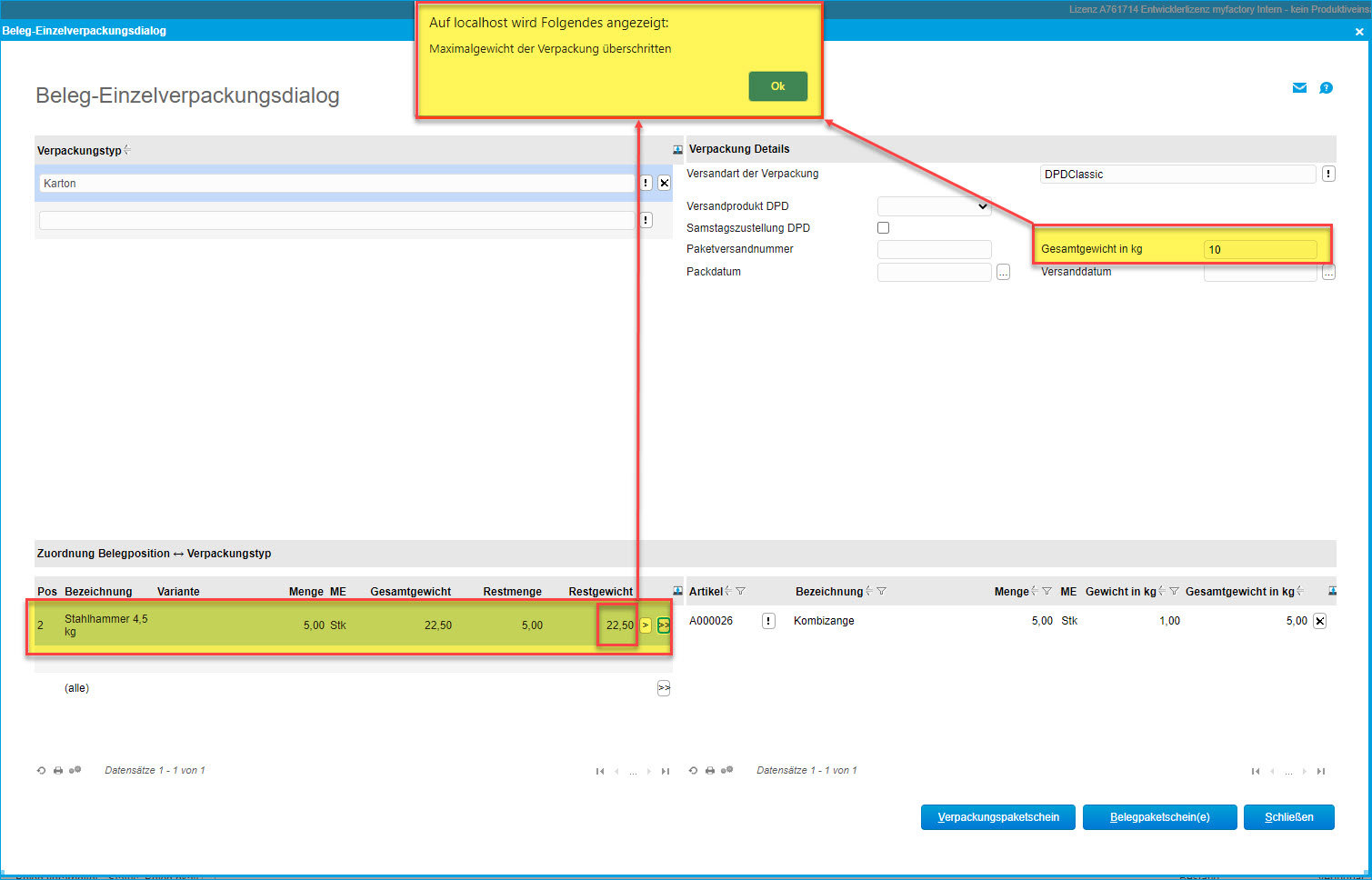The image size is (1372, 880).
Task: Click the Verpackungspaketschein button
Action: (997, 817)
